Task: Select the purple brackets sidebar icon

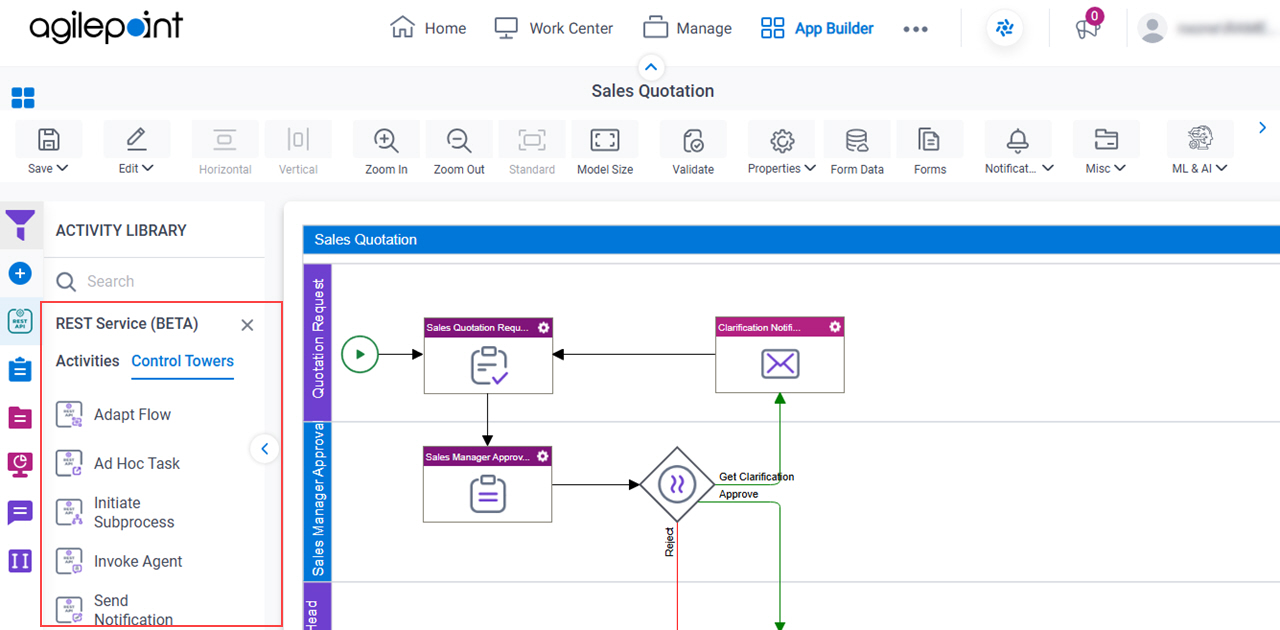Action: tap(20, 561)
